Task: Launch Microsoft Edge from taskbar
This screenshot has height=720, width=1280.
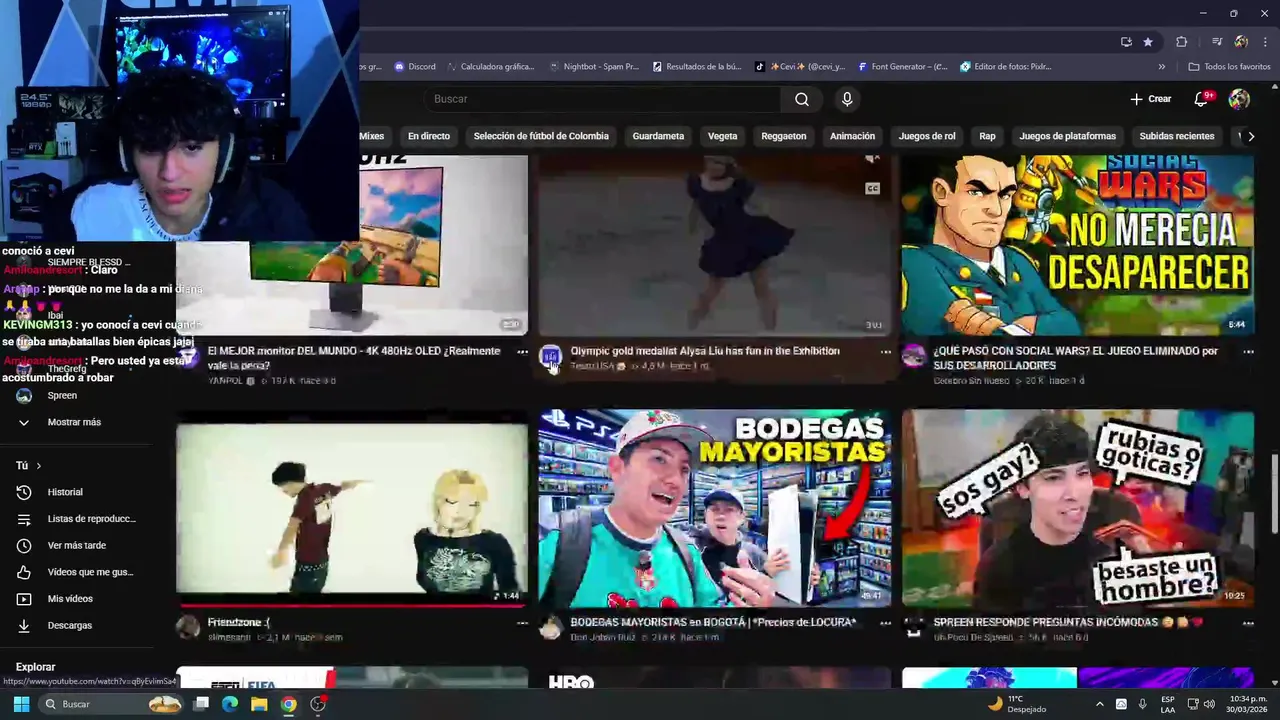Action: (x=229, y=704)
